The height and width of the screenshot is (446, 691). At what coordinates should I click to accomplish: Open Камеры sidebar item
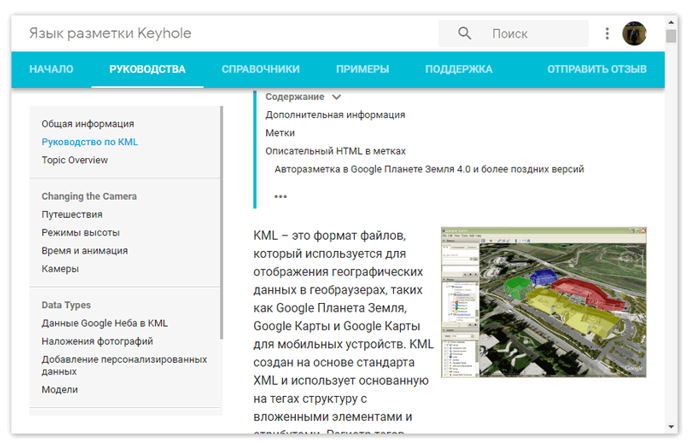pyautogui.click(x=60, y=269)
